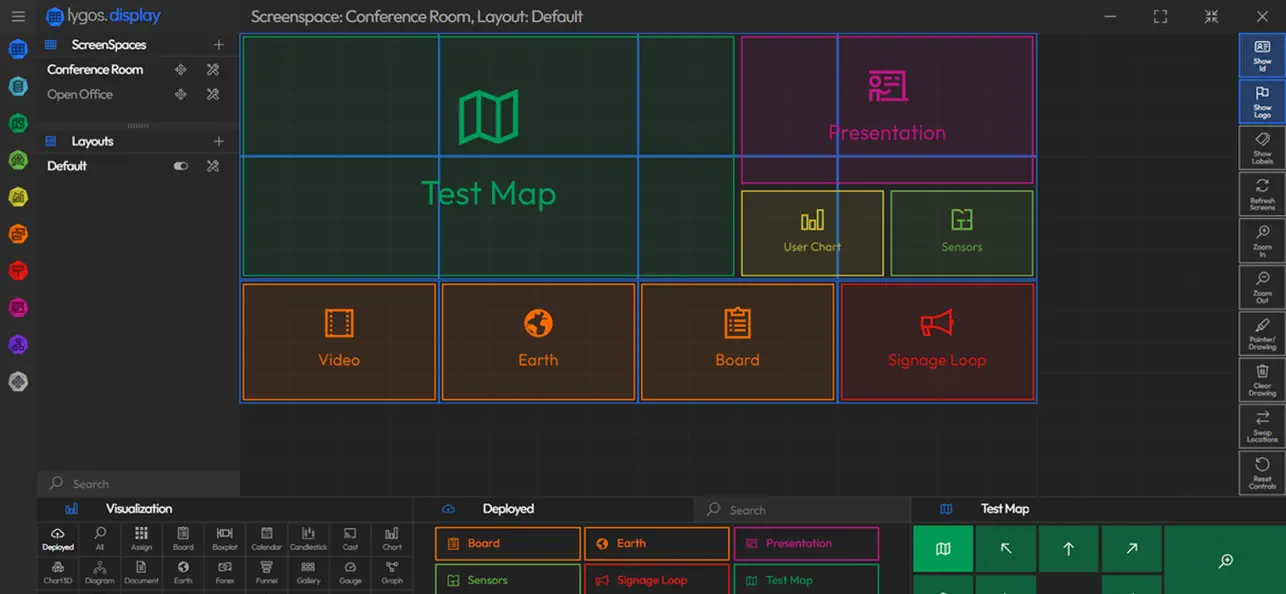
Task: Select Deployed visualization category
Action: (58, 539)
